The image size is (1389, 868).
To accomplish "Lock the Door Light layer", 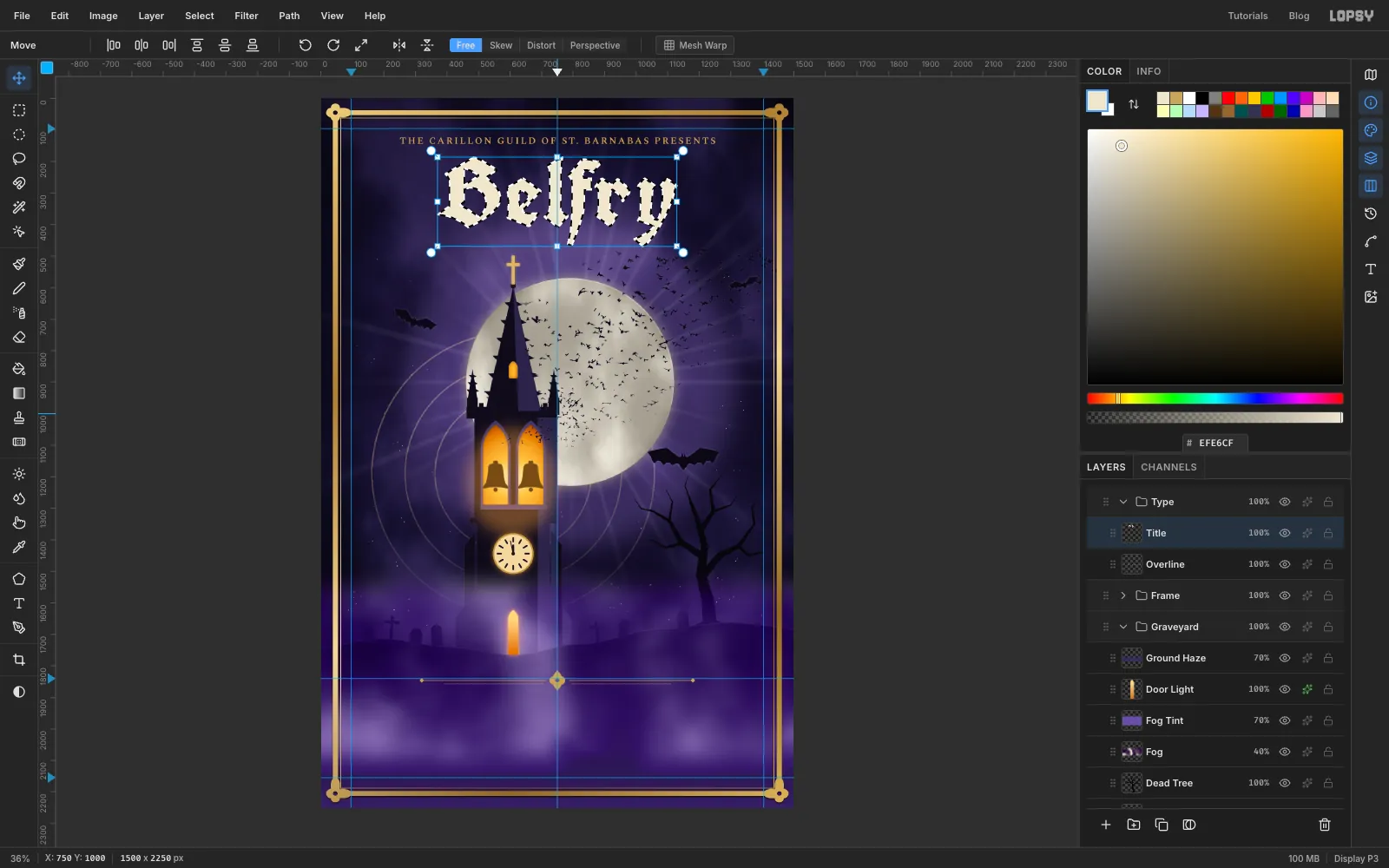I will click(x=1328, y=689).
